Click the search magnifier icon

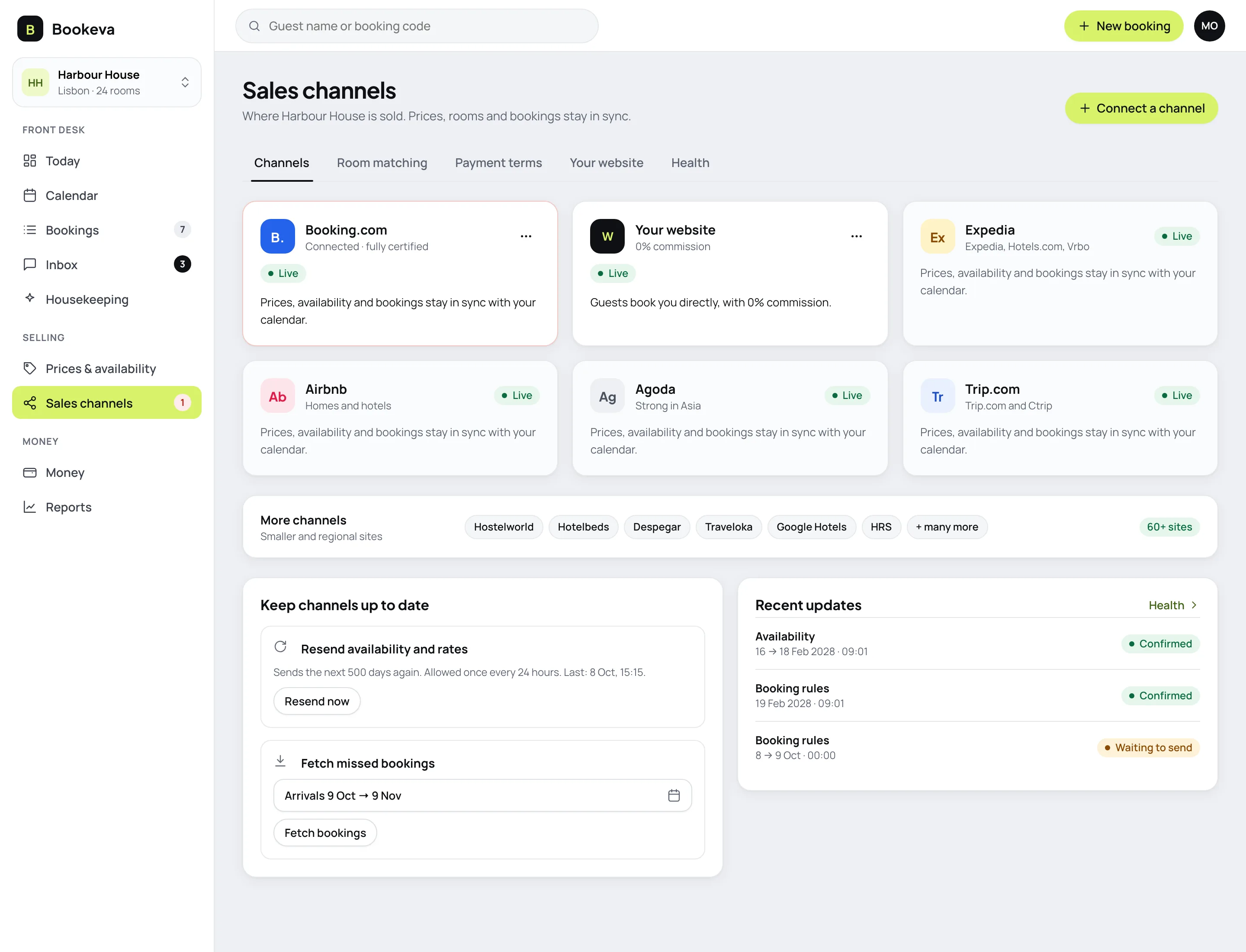254,26
